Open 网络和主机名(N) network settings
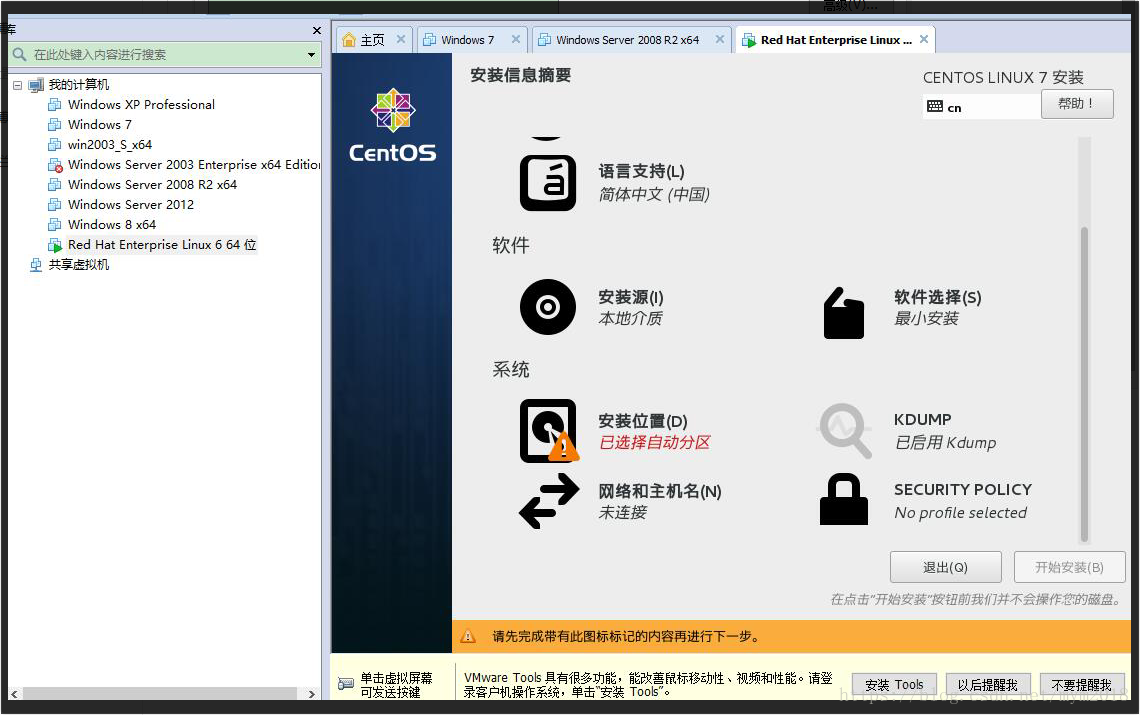Image resolution: width=1140 pixels, height=715 pixels. tap(659, 492)
